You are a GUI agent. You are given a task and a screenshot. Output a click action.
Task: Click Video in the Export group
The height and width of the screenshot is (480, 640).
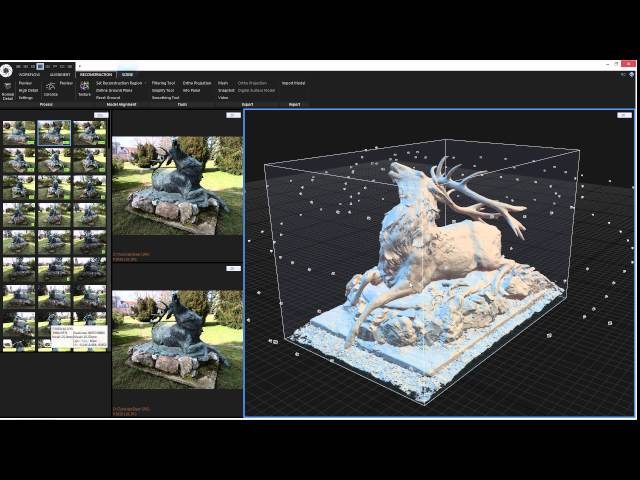coord(223,98)
